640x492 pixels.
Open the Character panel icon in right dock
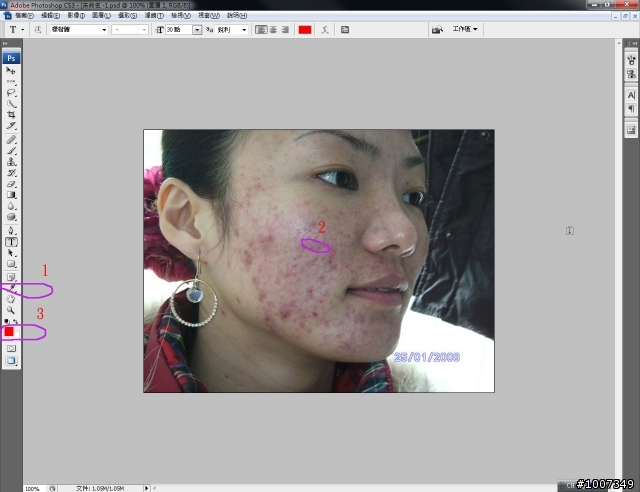tap(631, 95)
